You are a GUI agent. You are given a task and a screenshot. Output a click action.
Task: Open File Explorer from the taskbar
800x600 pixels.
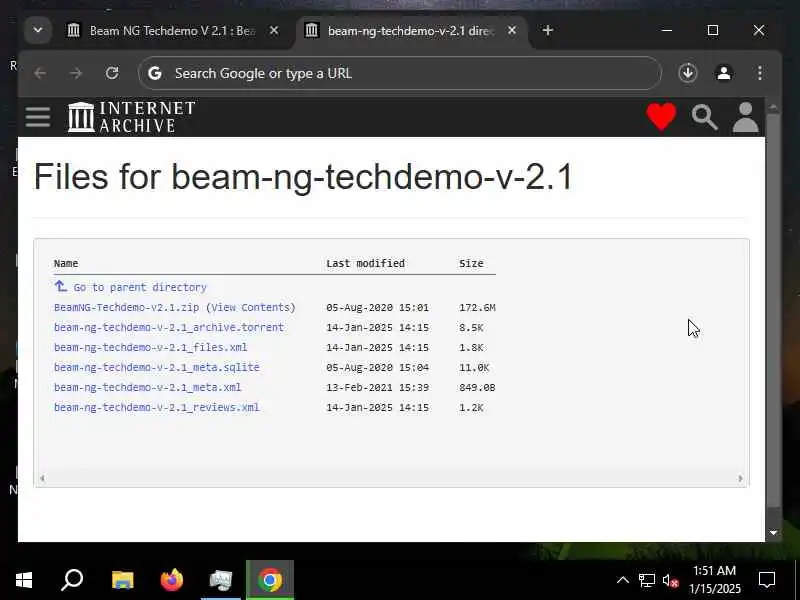(122, 580)
